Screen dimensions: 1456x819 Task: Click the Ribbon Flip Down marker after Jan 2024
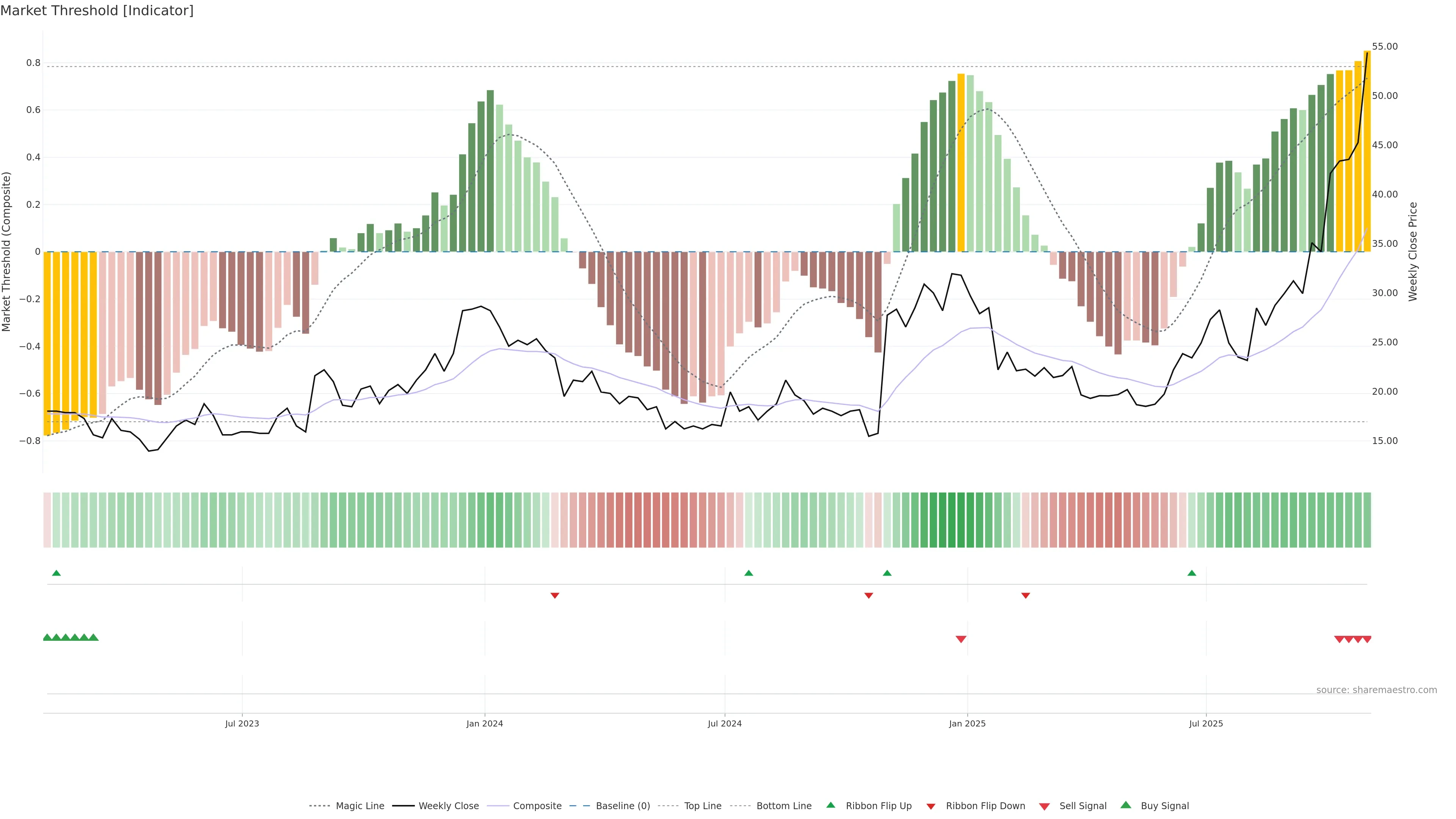554,595
